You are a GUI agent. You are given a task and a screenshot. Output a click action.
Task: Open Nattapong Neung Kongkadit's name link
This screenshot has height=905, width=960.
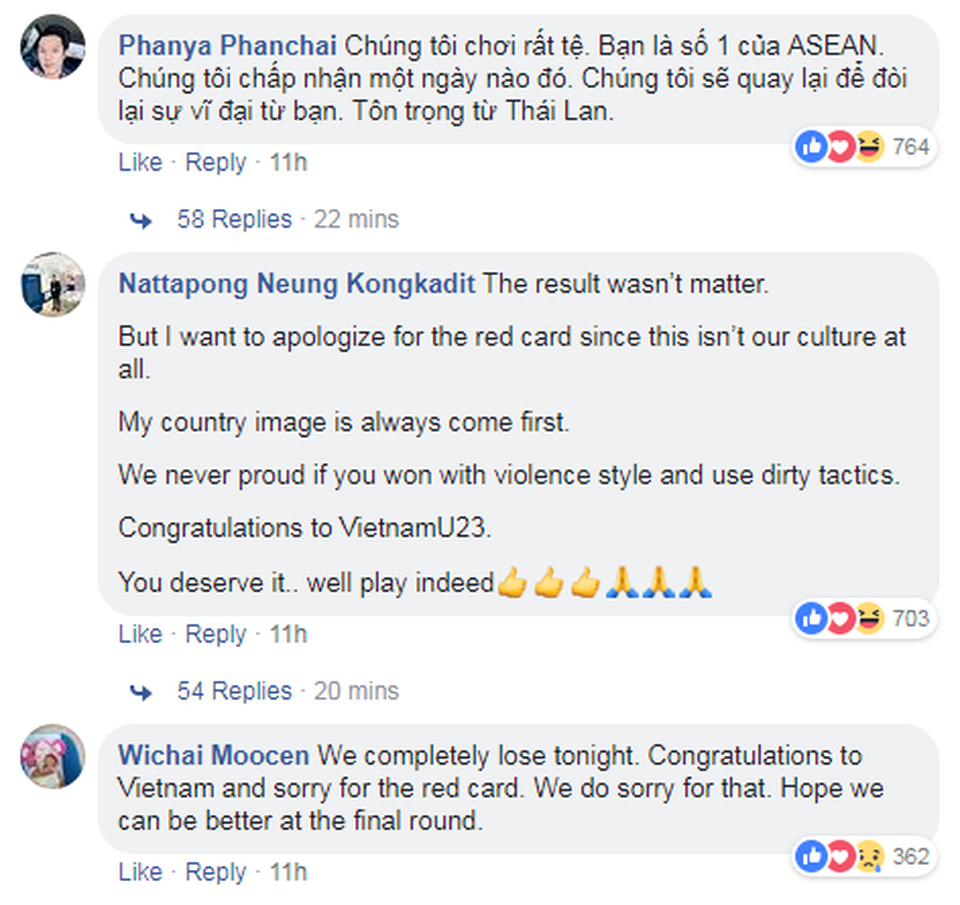(x=297, y=283)
